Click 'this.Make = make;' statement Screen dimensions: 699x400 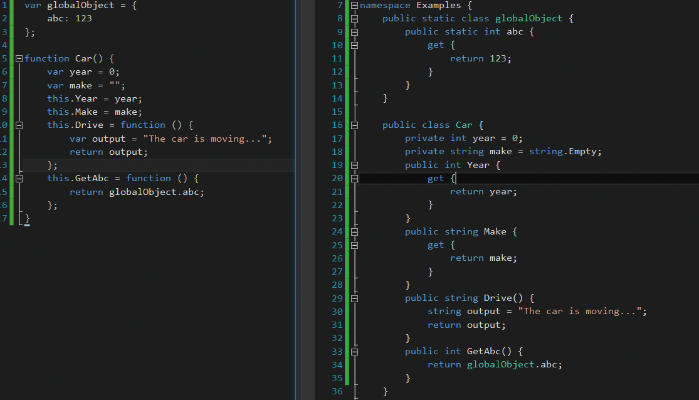tap(95, 112)
